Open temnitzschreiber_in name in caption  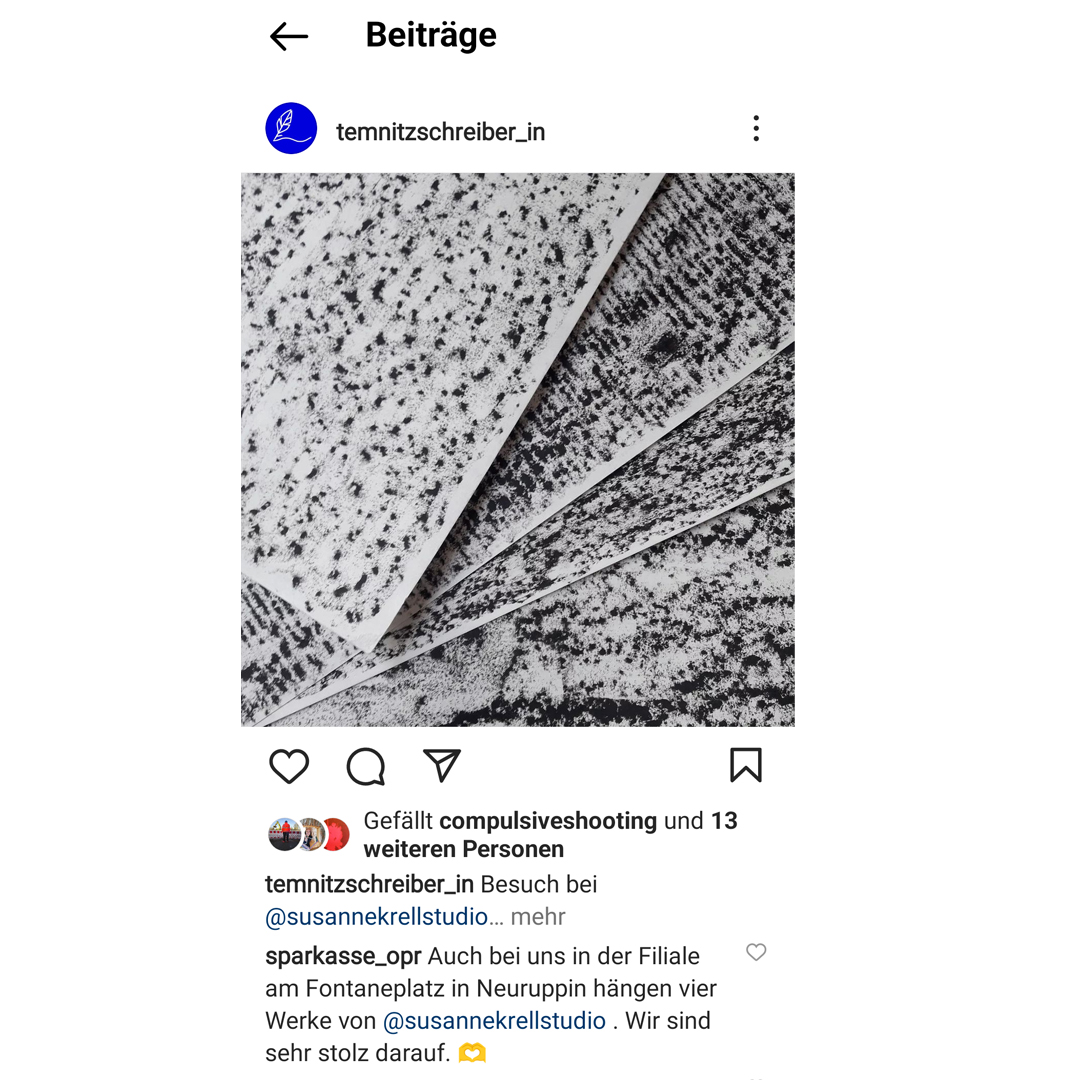(x=369, y=884)
